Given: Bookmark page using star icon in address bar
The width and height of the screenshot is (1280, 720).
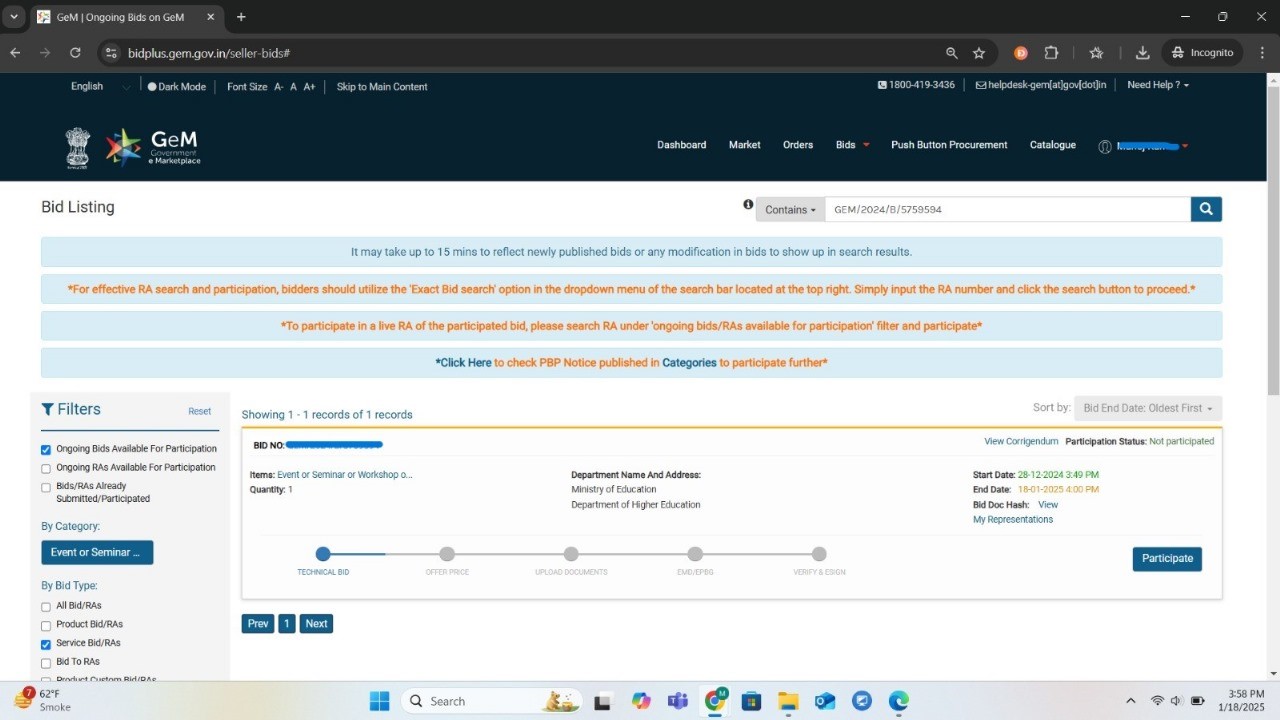Looking at the screenshot, I should coord(979,53).
